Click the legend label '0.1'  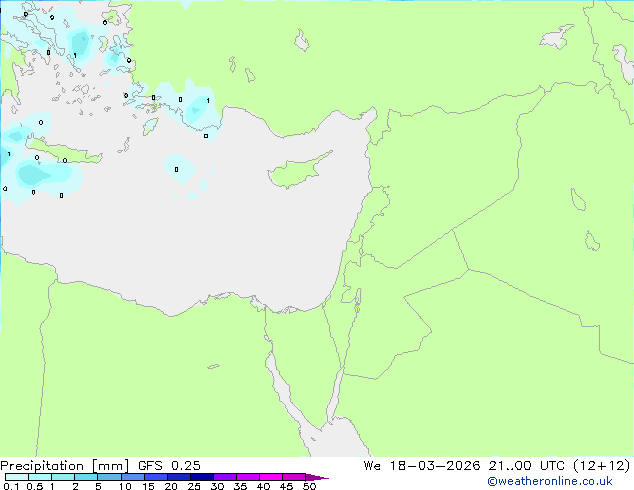pyautogui.click(x=11, y=486)
